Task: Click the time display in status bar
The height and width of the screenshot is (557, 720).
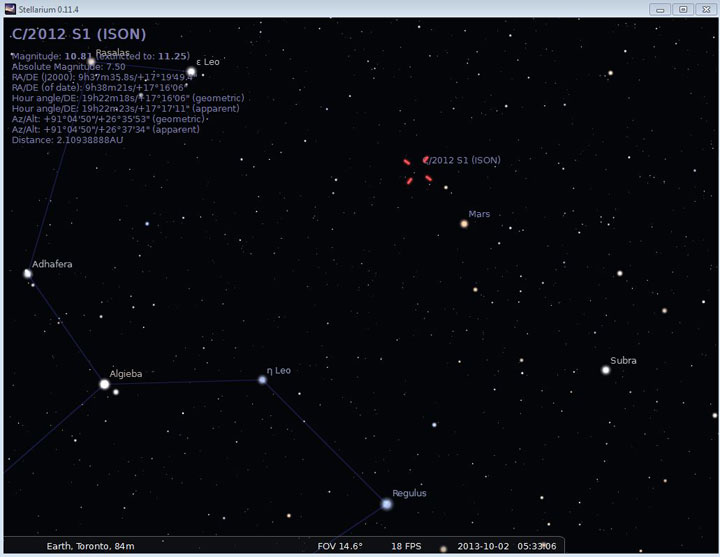Action: click(x=538, y=546)
